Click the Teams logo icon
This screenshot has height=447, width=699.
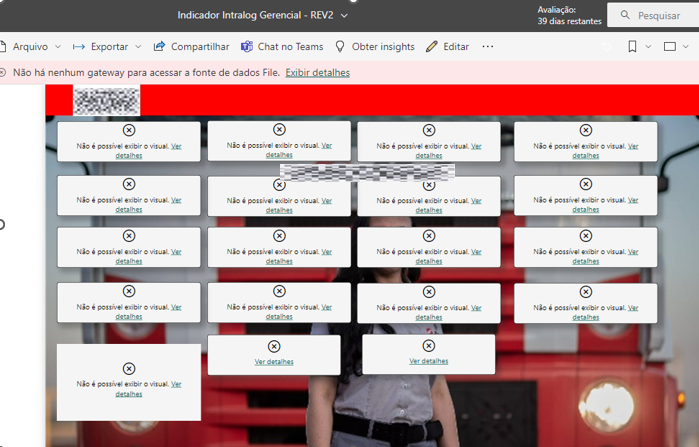coord(247,47)
